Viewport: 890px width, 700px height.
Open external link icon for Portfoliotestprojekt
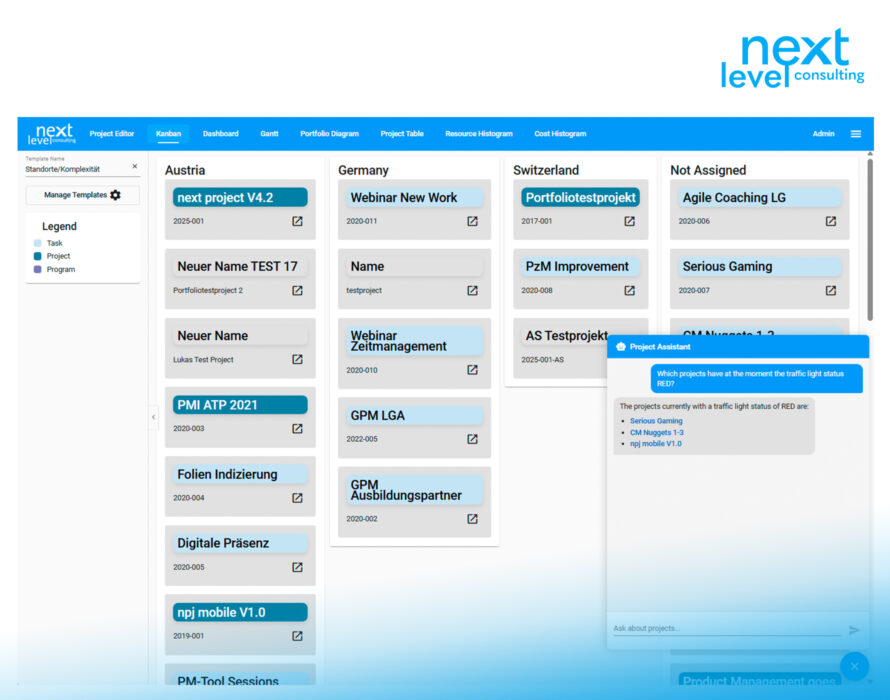pyautogui.click(x=629, y=221)
